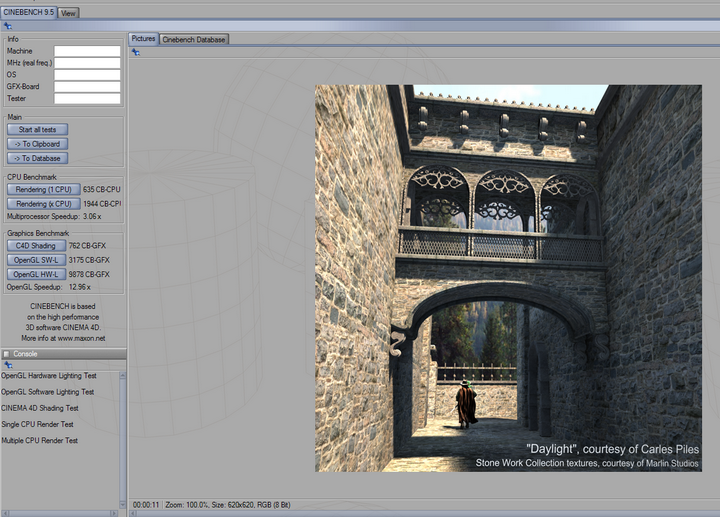Select the 1944 CB-CPU result text
Image resolution: width=720 pixels, height=517 pixels.
tap(102, 203)
